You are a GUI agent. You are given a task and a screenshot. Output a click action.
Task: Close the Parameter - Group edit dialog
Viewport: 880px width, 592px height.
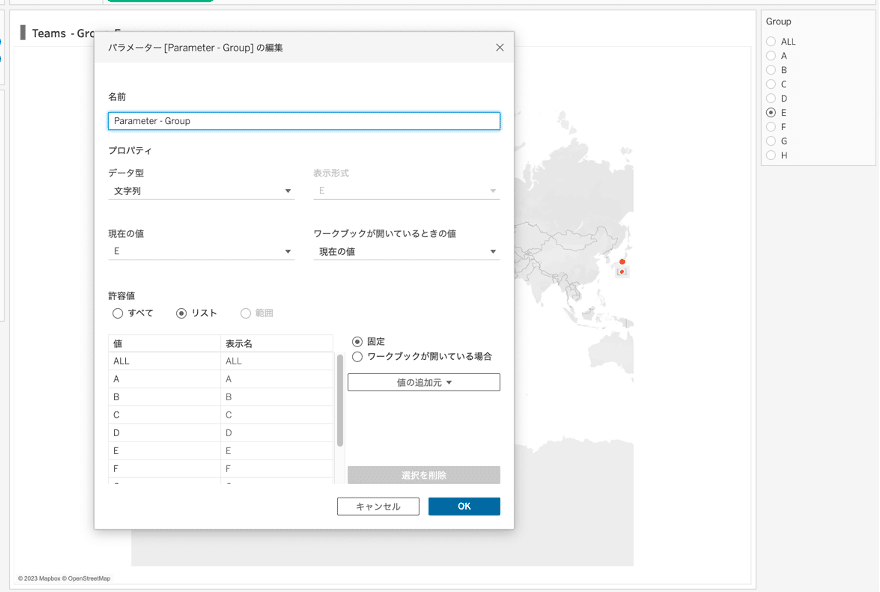click(x=499, y=48)
